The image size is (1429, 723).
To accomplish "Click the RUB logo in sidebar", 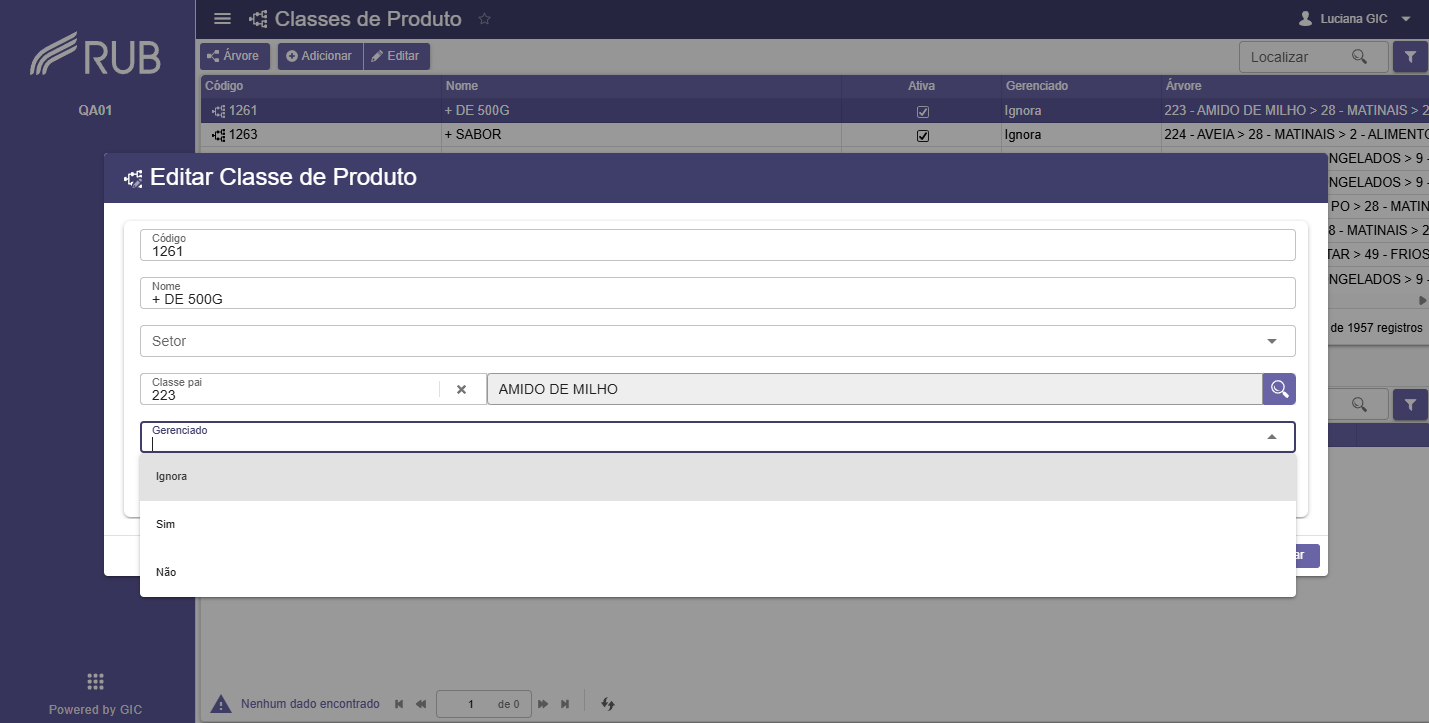I will pos(95,55).
